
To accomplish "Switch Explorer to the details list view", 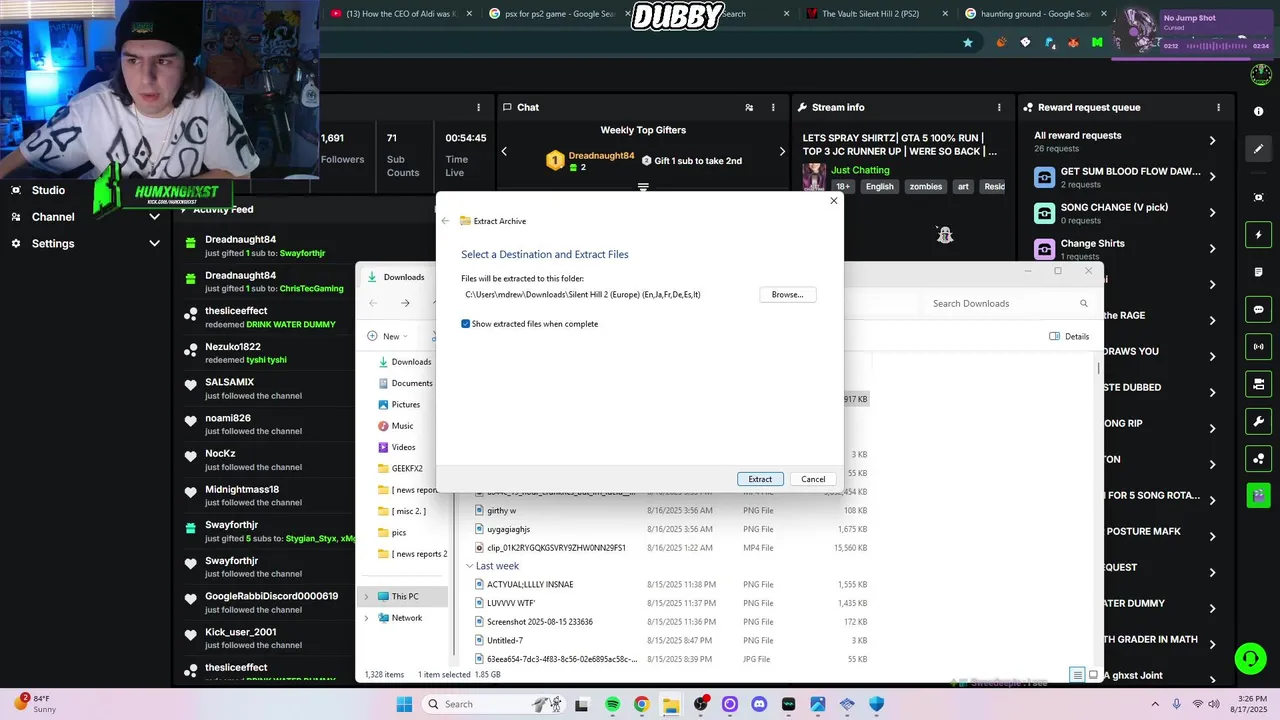I will pyautogui.click(x=1077, y=675).
